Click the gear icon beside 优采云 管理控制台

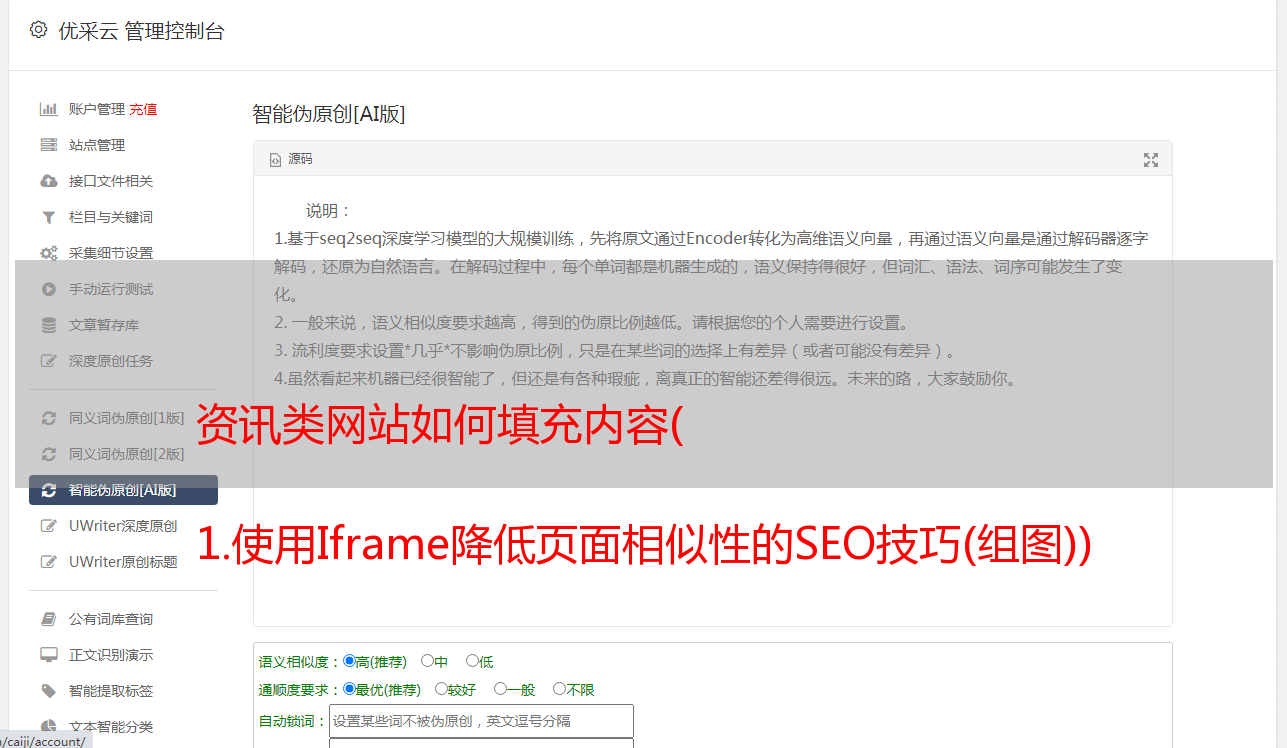(x=38, y=30)
